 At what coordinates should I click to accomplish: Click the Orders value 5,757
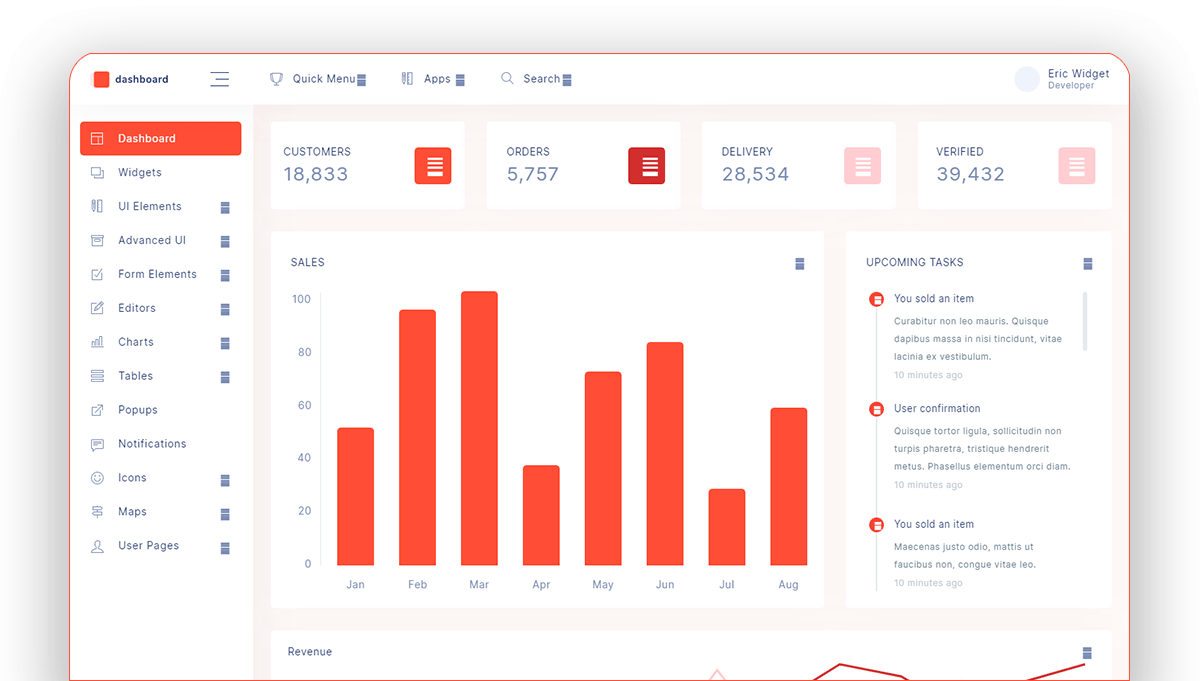(533, 174)
